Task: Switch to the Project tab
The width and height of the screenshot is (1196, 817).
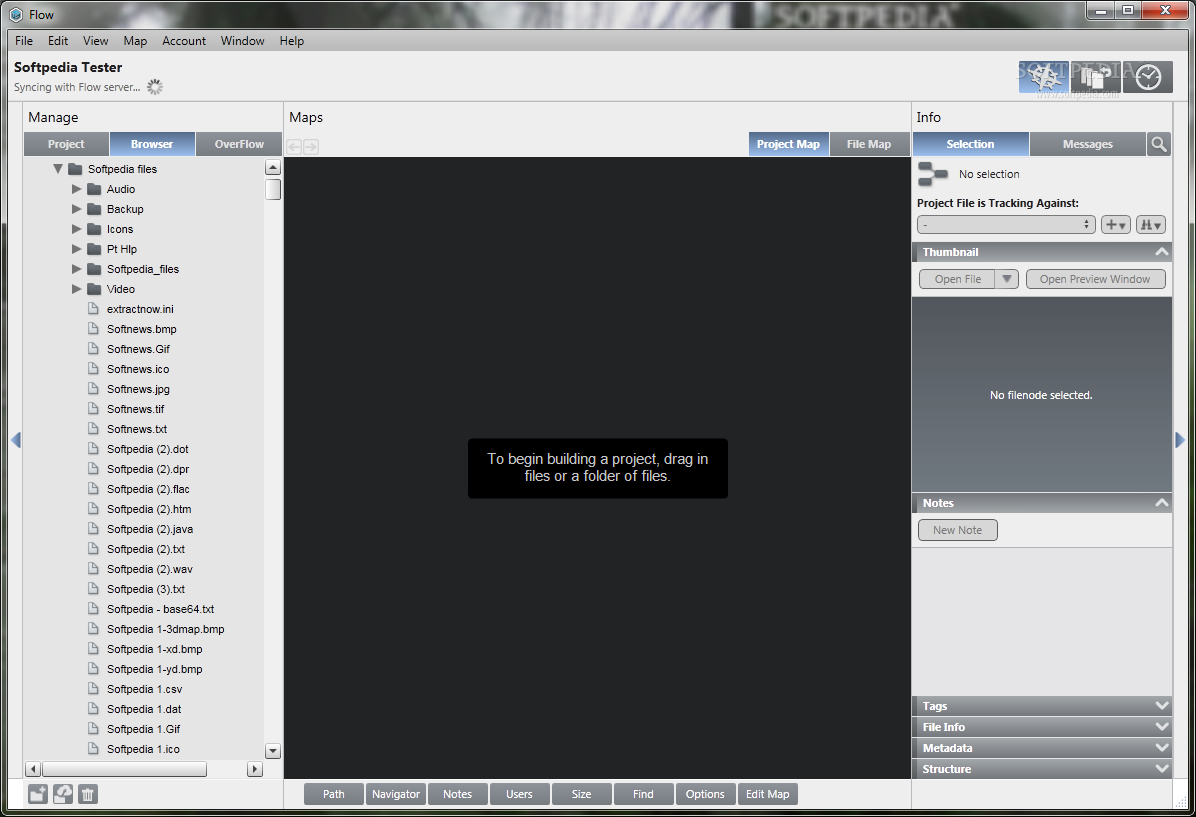Action: (x=66, y=144)
